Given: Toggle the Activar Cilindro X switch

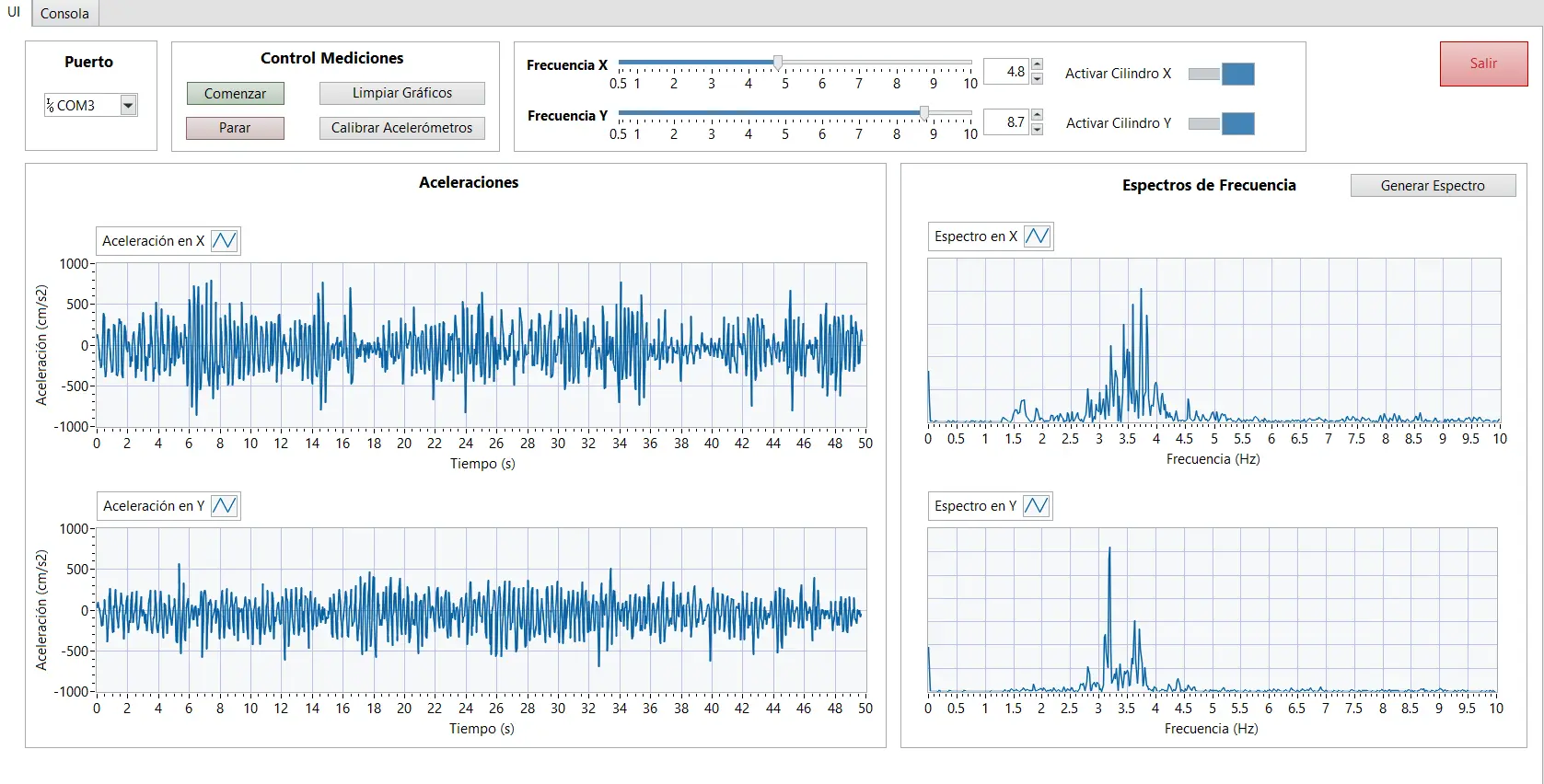Looking at the screenshot, I should coord(1221,74).
